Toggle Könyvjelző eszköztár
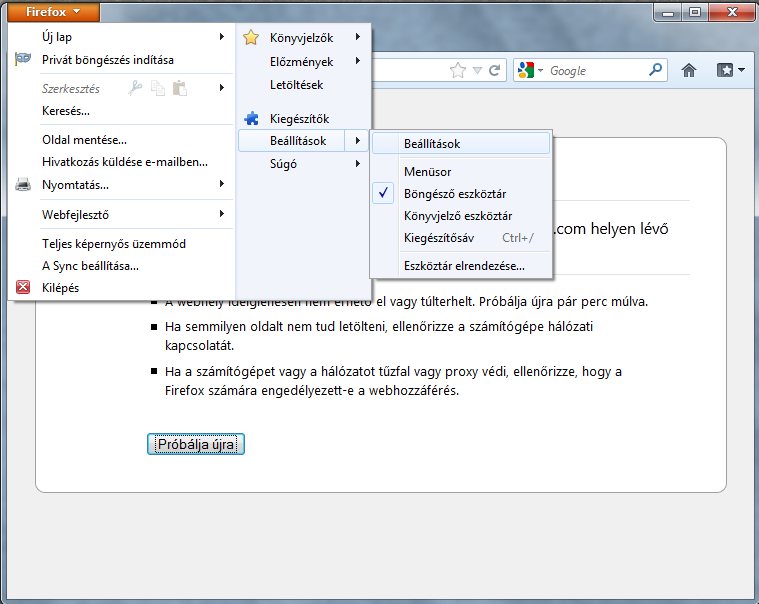Screen dimensions: 759x604 [461, 216]
